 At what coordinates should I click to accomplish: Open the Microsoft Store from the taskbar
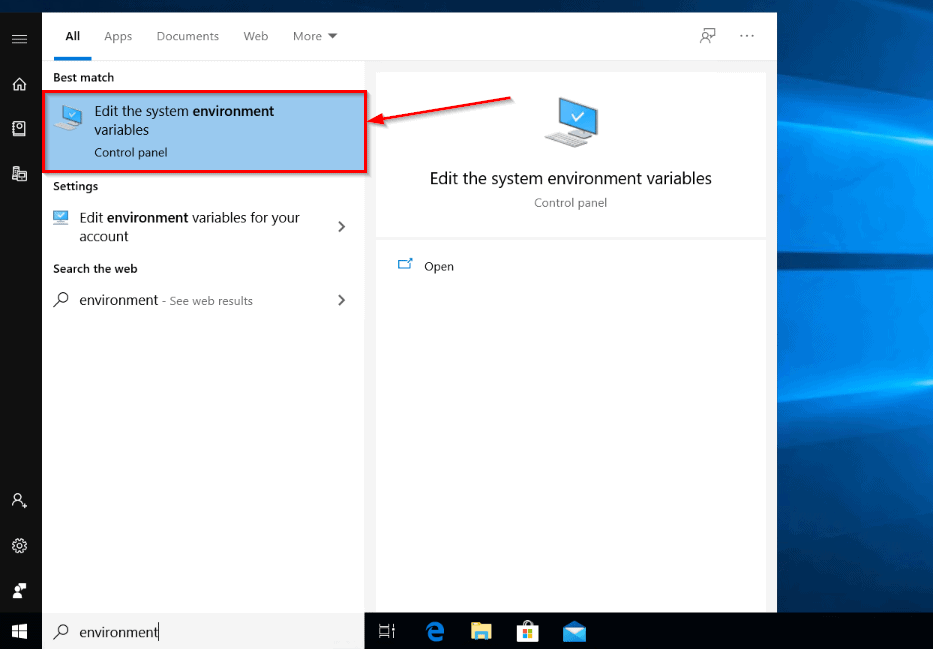(x=527, y=631)
